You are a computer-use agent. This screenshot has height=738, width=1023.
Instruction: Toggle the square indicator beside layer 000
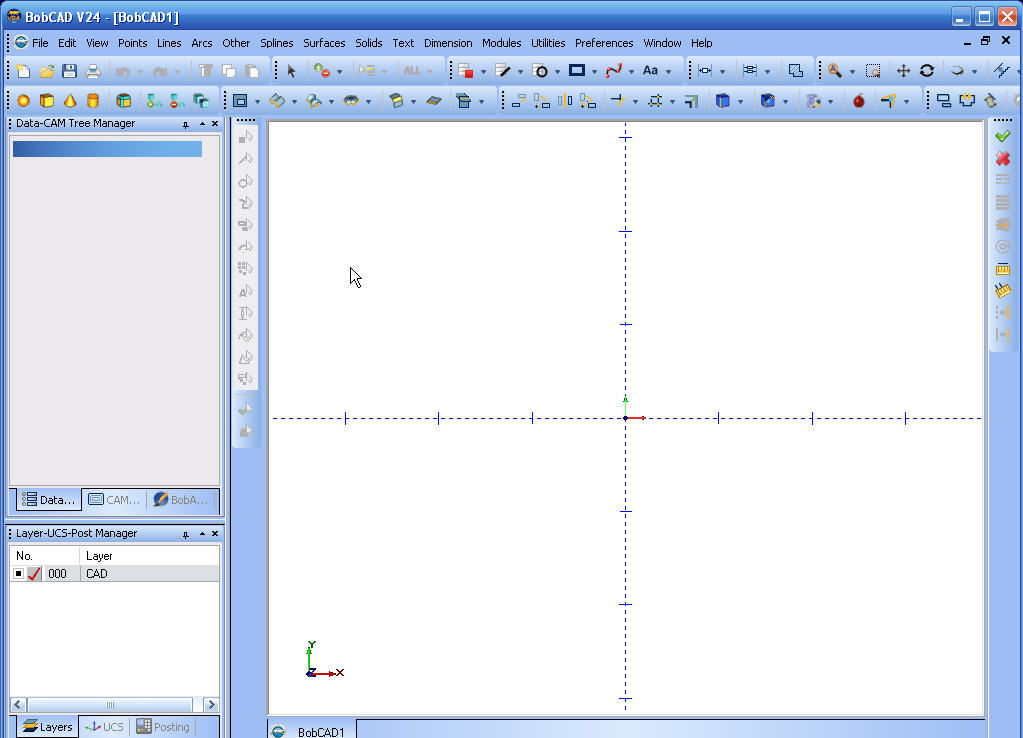pyautogui.click(x=16, y=573)
